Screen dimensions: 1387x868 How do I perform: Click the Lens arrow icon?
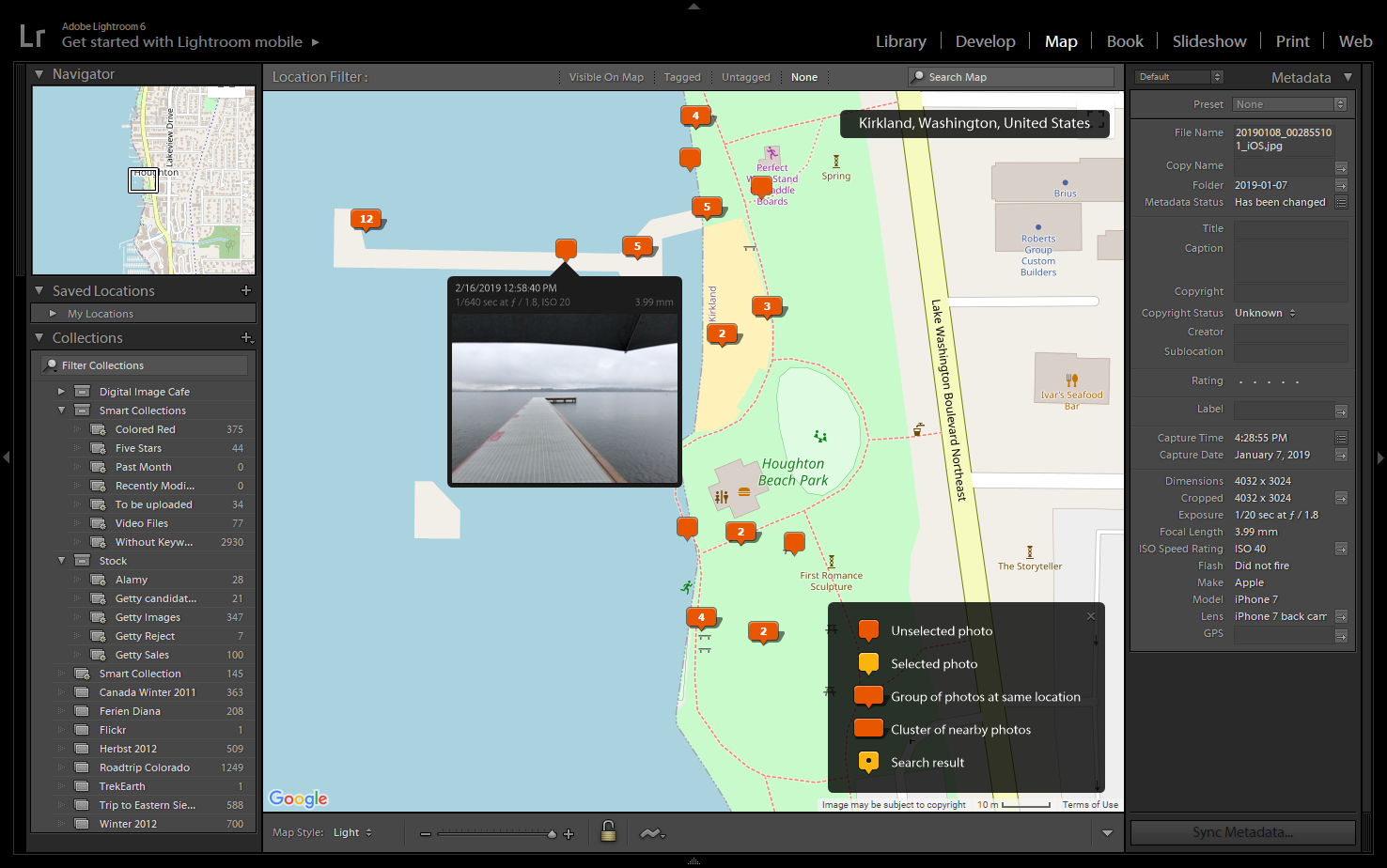(1341, 616)
